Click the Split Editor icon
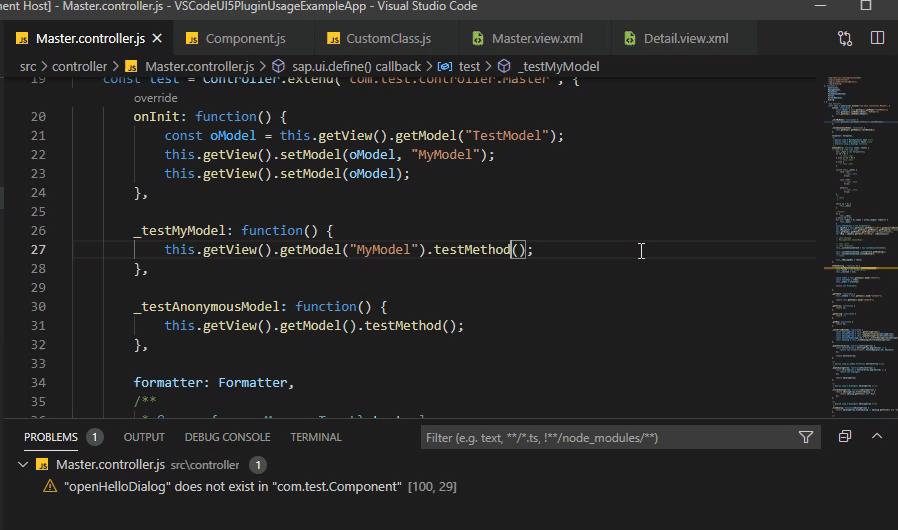The height and width of the screenshot is (530, 898). (877, 38)
